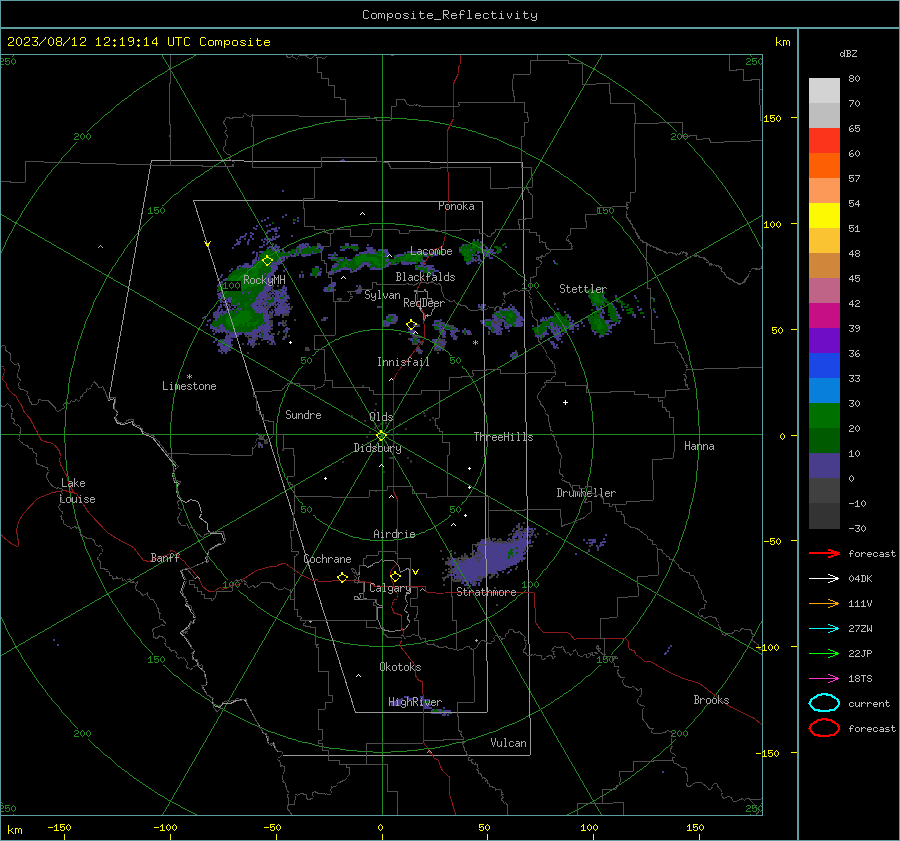This screenshot has width=900, height=841.
Task: Click the 33 dBZ blue swatch
Action: (824, 390)
